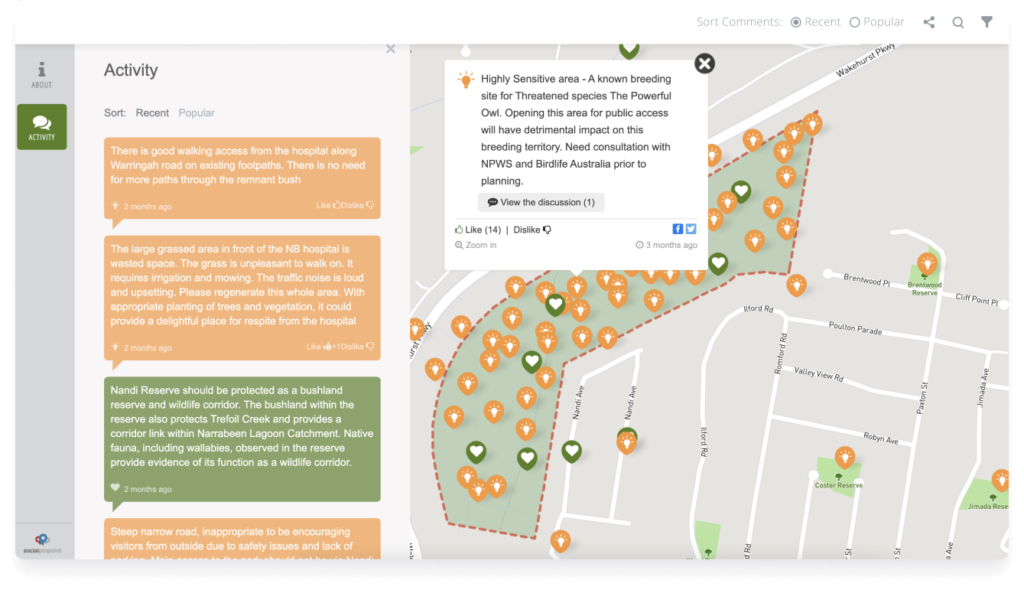Screen dimensions: 1024x590
Task: Open the filter funnel in top bar
Action: (987, 22)
